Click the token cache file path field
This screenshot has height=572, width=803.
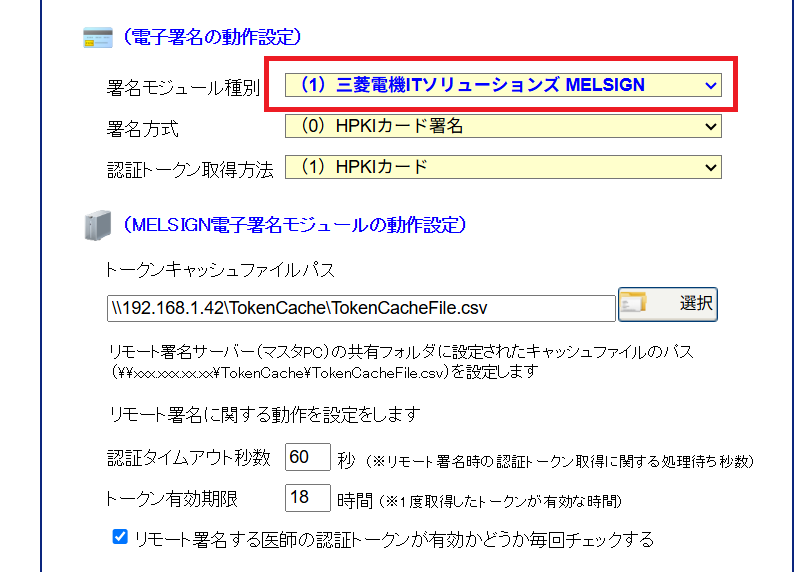pos(361,308)
